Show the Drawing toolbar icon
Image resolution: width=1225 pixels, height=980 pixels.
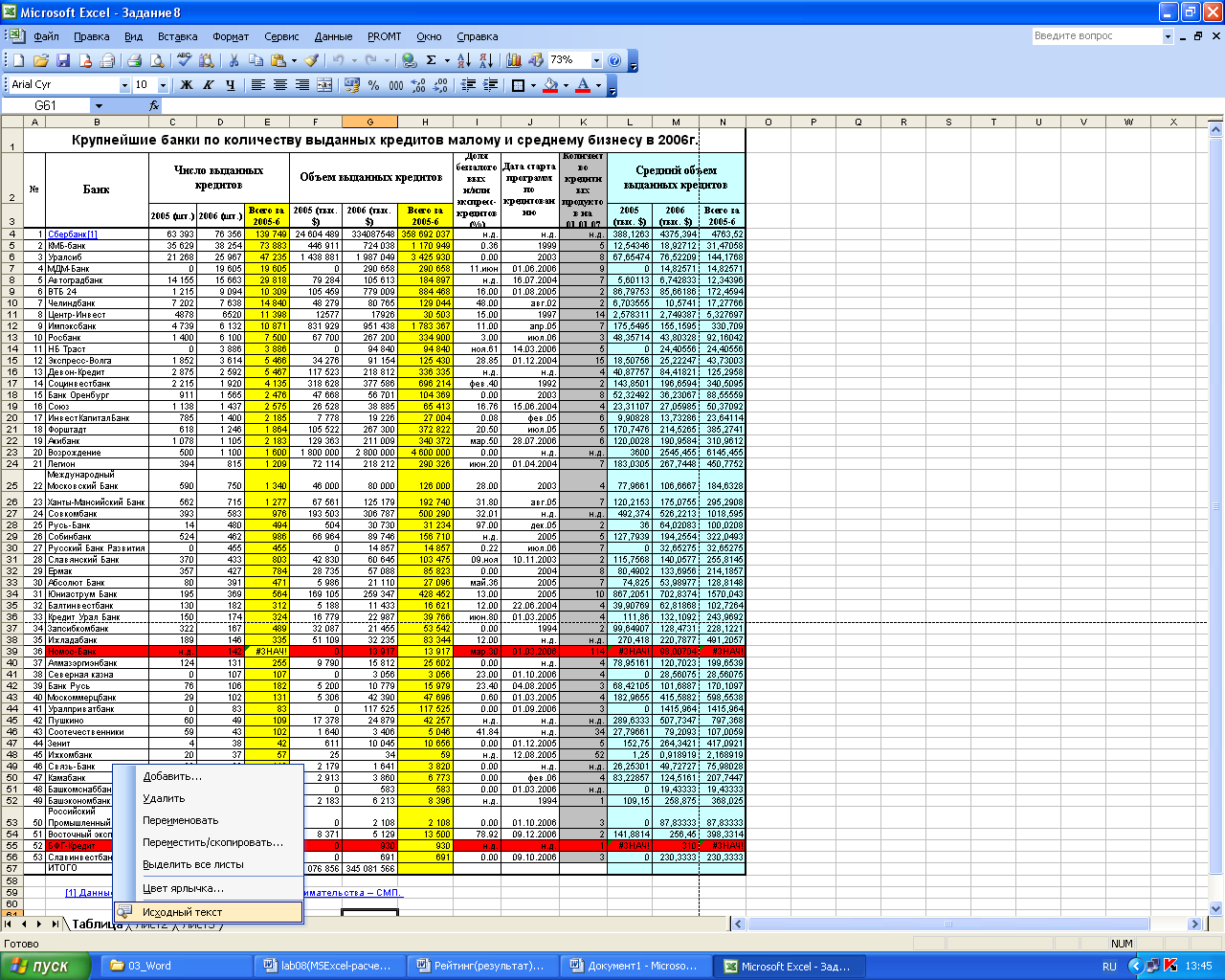[536, 60]
